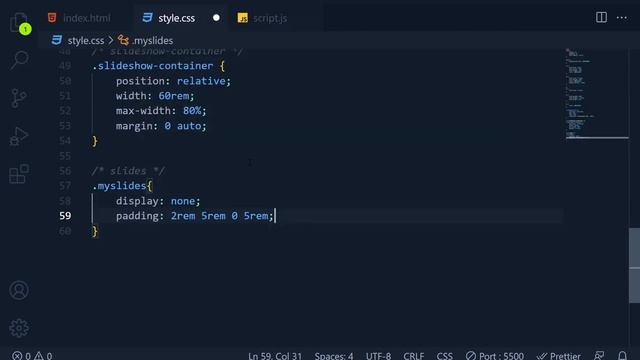Click the margin: 0 auto line

point(161,126)
